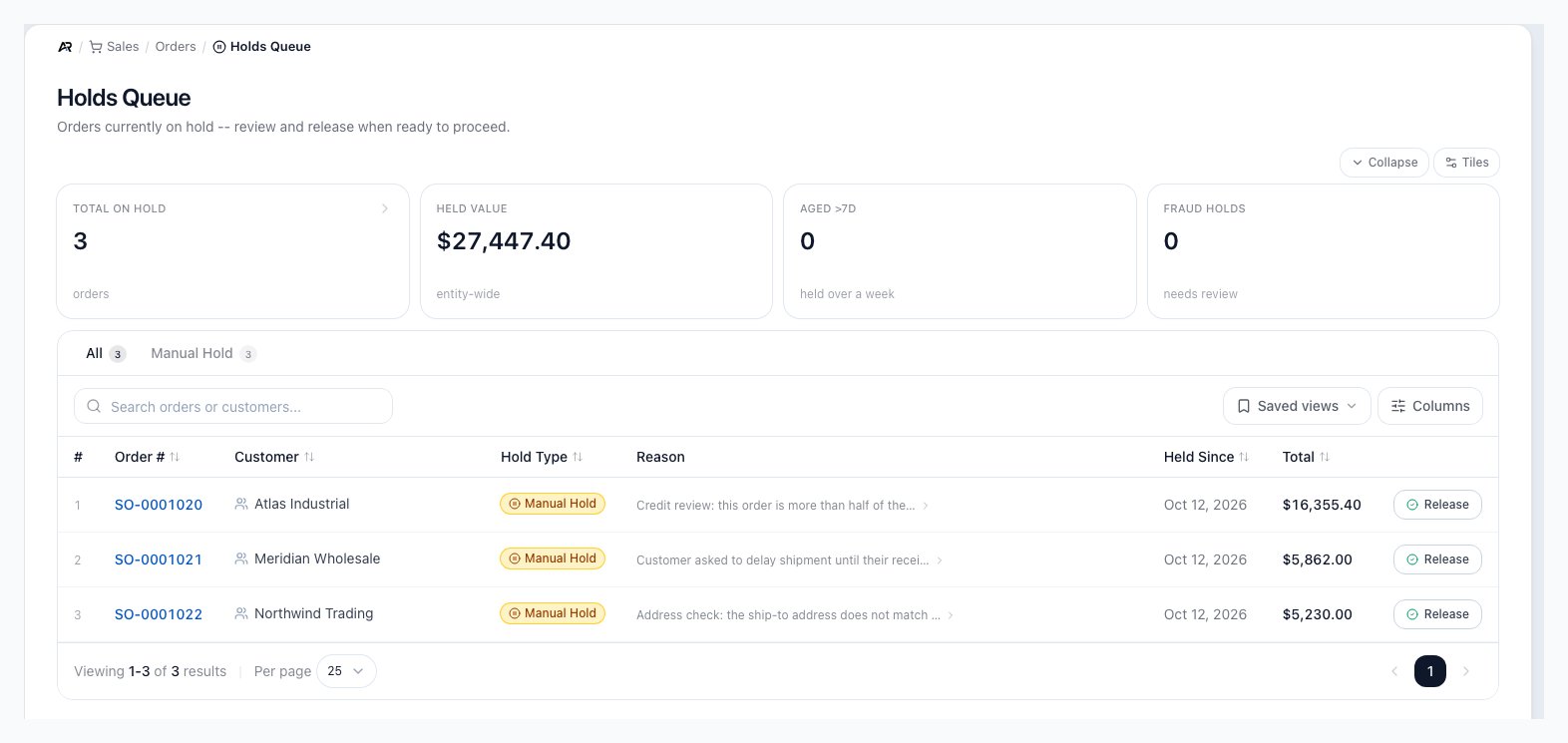
Task: Click the search orders or customers field
Action: pos(233,406)
